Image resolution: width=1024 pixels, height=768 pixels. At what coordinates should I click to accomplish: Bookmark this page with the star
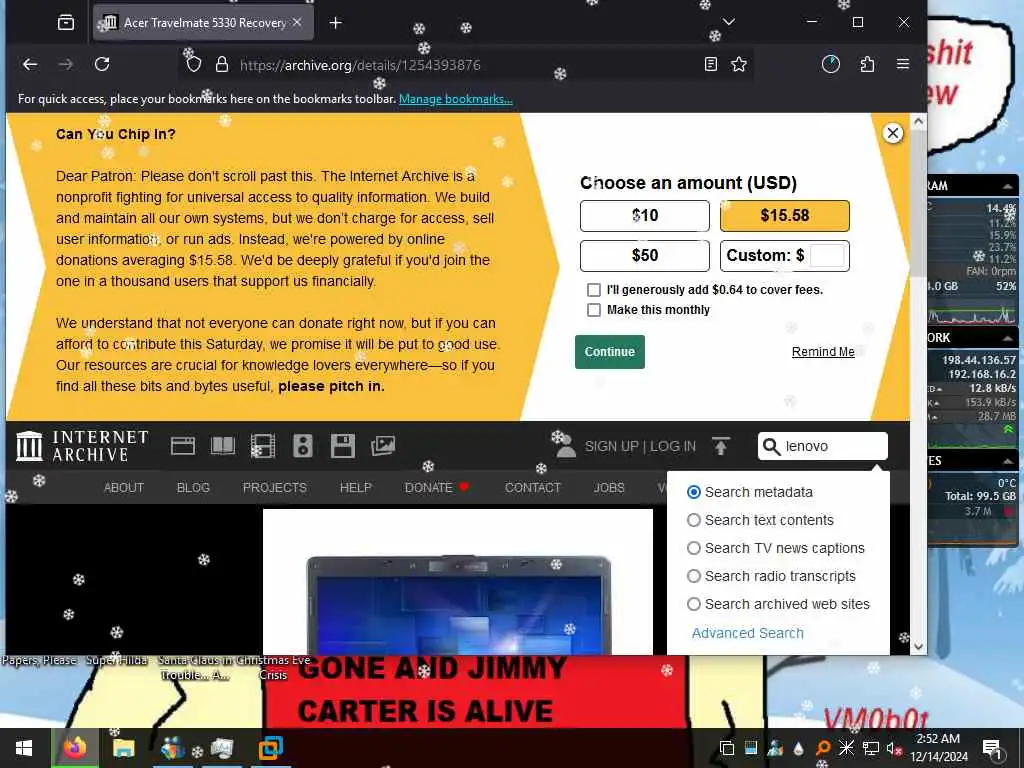(739, 64)
